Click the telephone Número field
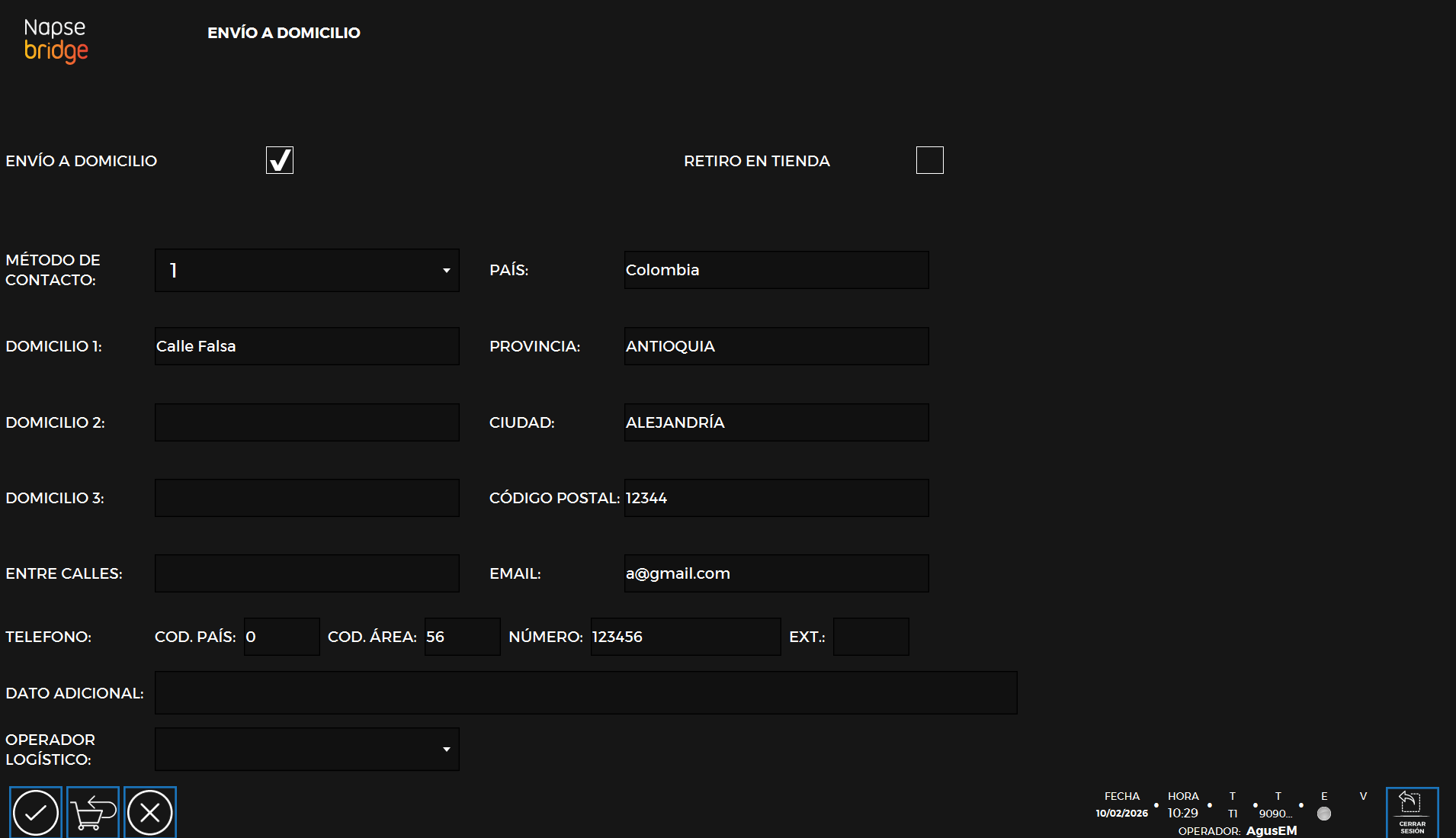Viewport: 1456px width, 838px height. [685, 637]
